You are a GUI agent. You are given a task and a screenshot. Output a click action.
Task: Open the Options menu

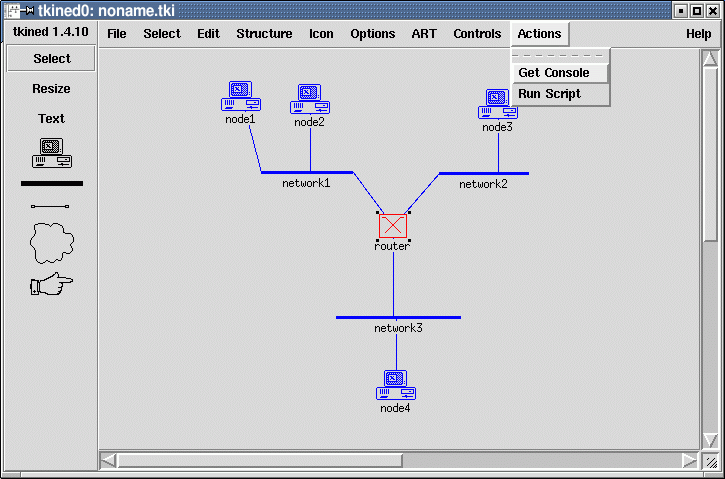click(372, 34)
